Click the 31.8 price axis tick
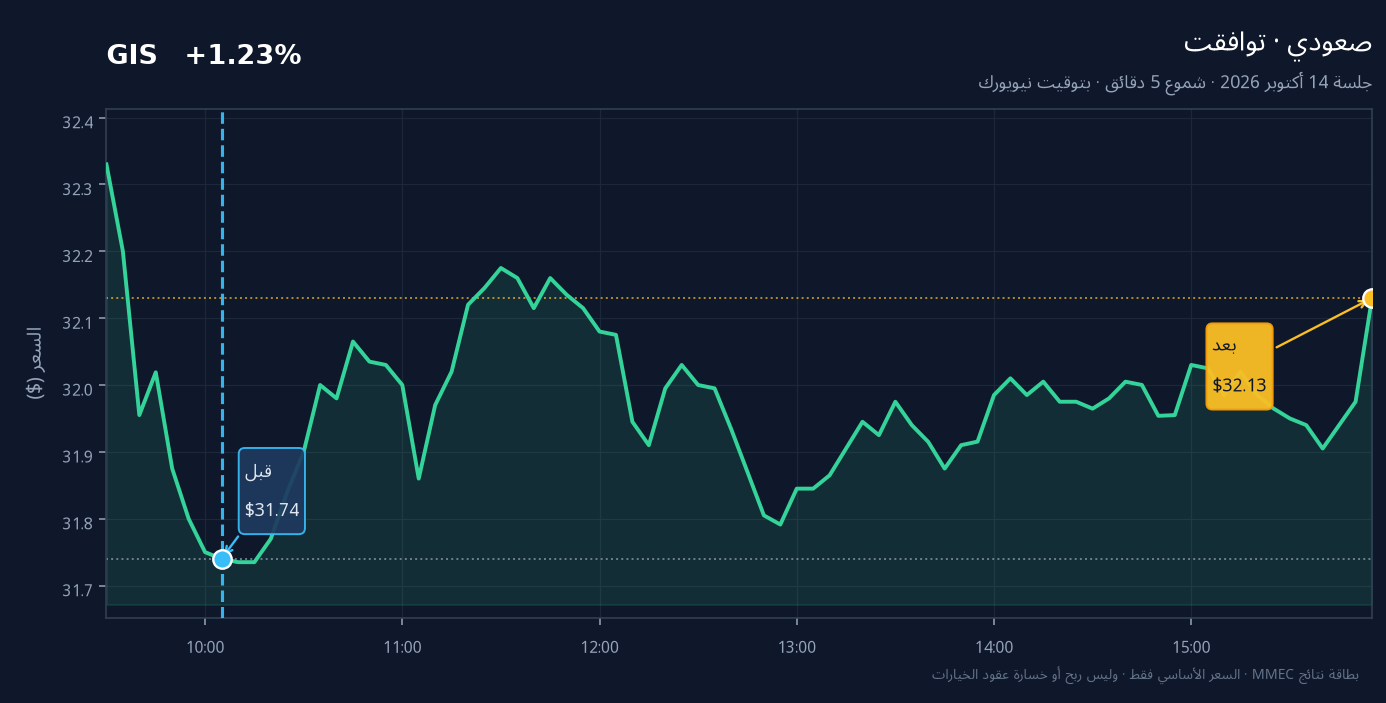This screenshot has height=703, width=1386. [x=77, y=522]
